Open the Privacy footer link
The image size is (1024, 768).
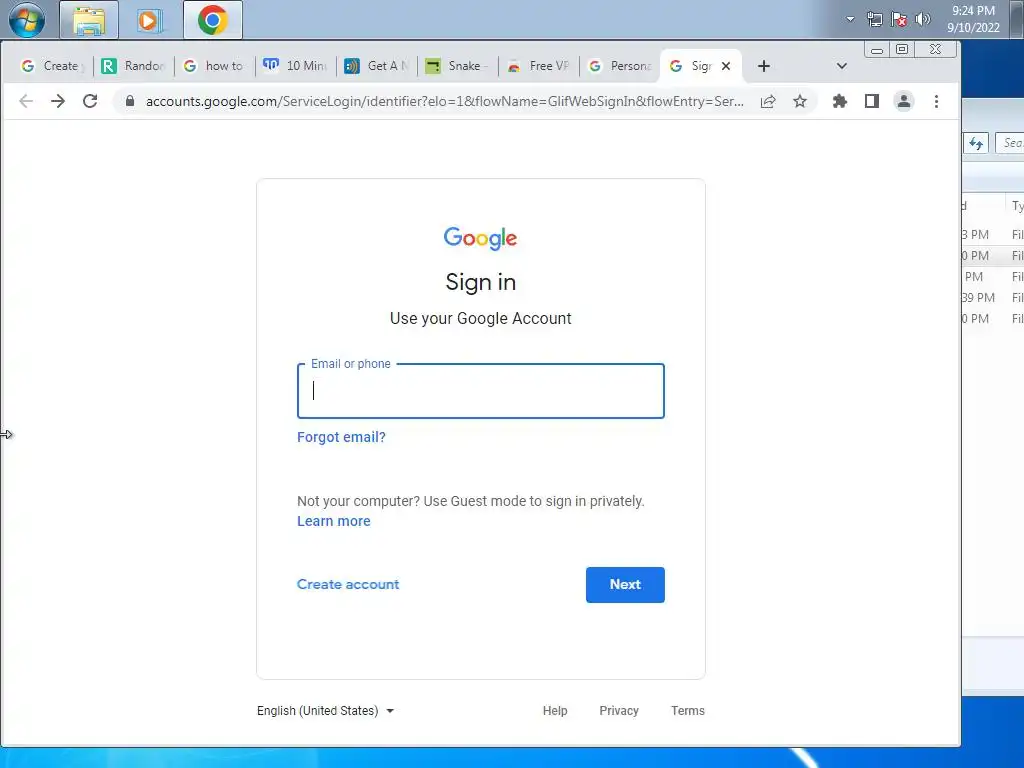pos(619,711)
